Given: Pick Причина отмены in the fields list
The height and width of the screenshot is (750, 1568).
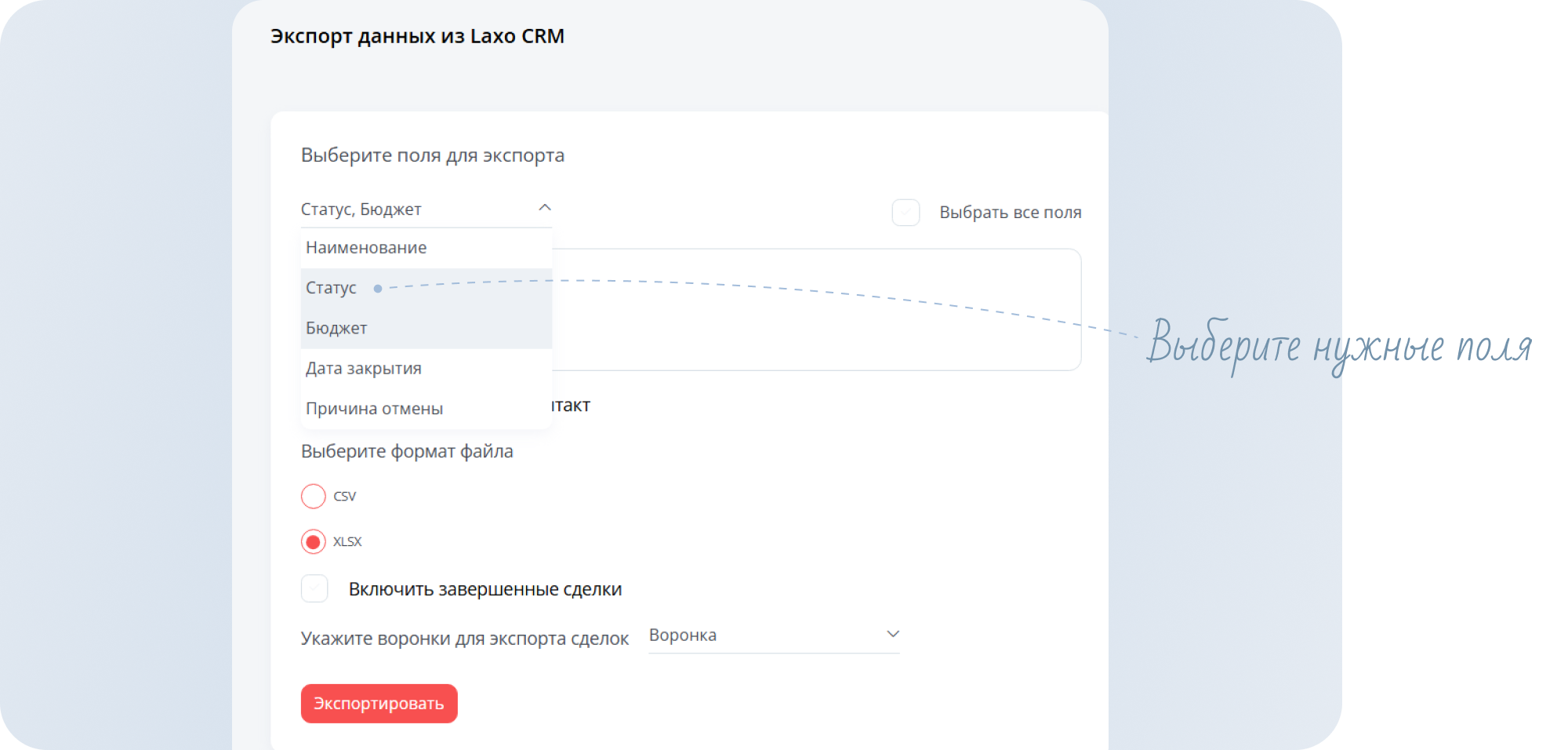Looking at the screenshot, I should [x=426, y=408].
